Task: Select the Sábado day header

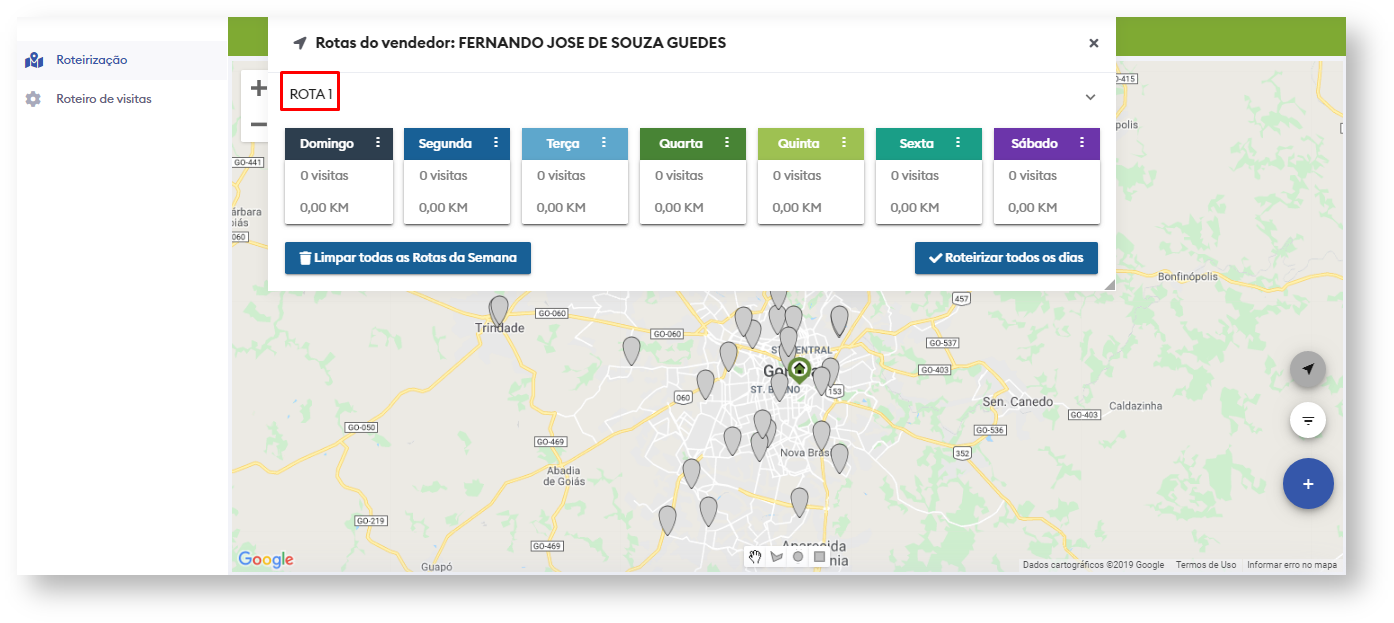Action: point(1047,143)
